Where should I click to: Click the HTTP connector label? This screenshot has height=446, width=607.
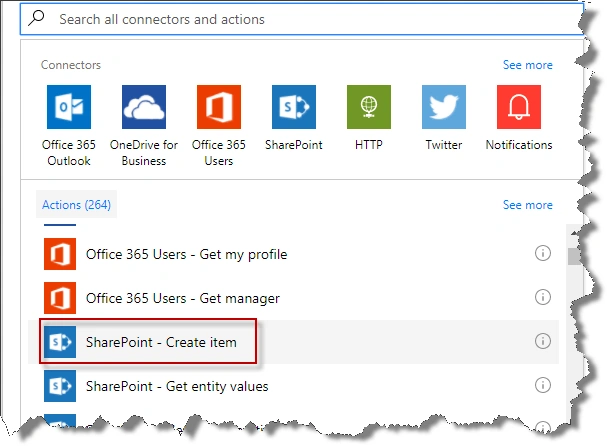coord(369,145)
